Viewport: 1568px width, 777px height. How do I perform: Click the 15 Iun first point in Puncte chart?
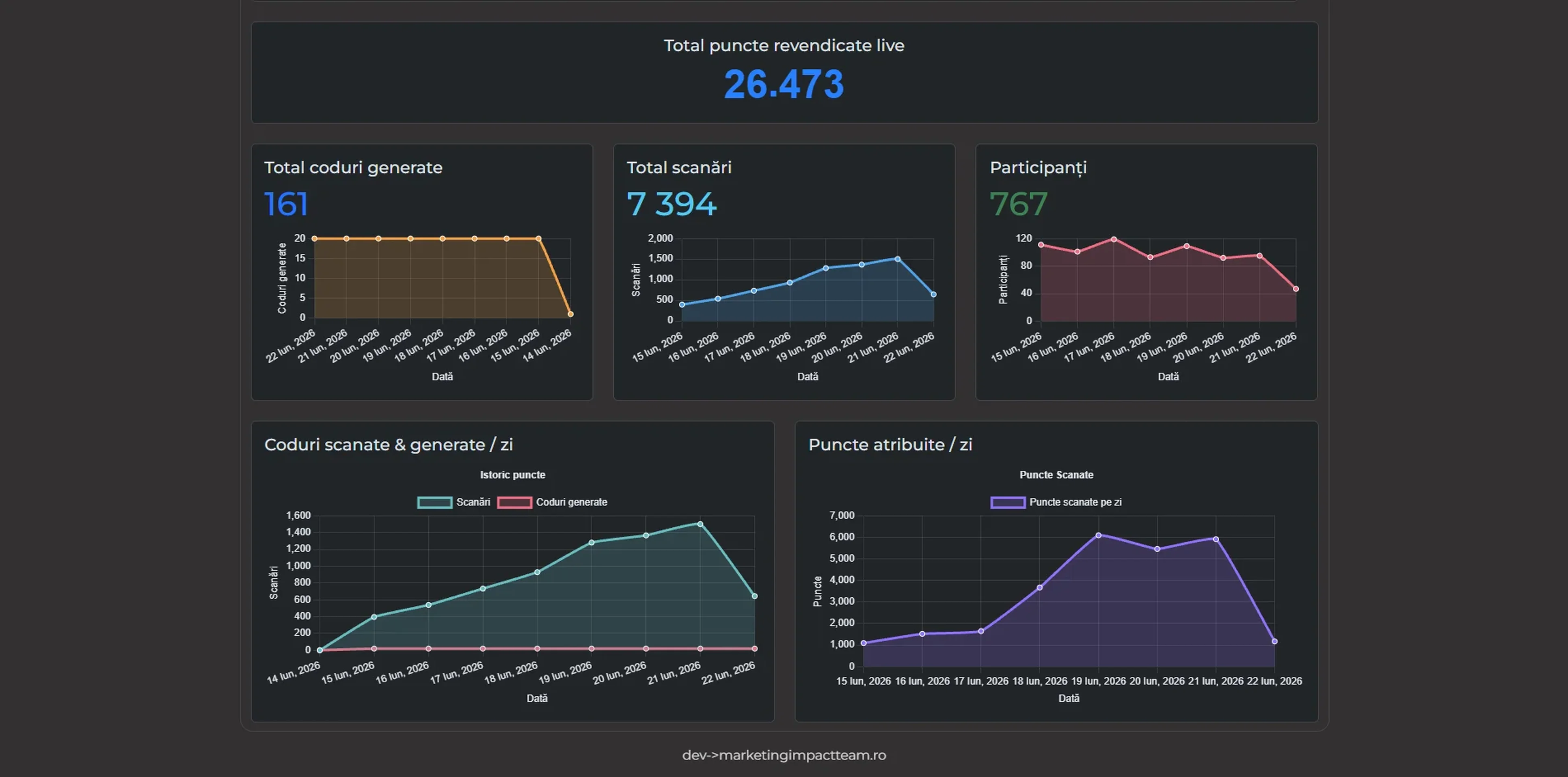[863, 643]
